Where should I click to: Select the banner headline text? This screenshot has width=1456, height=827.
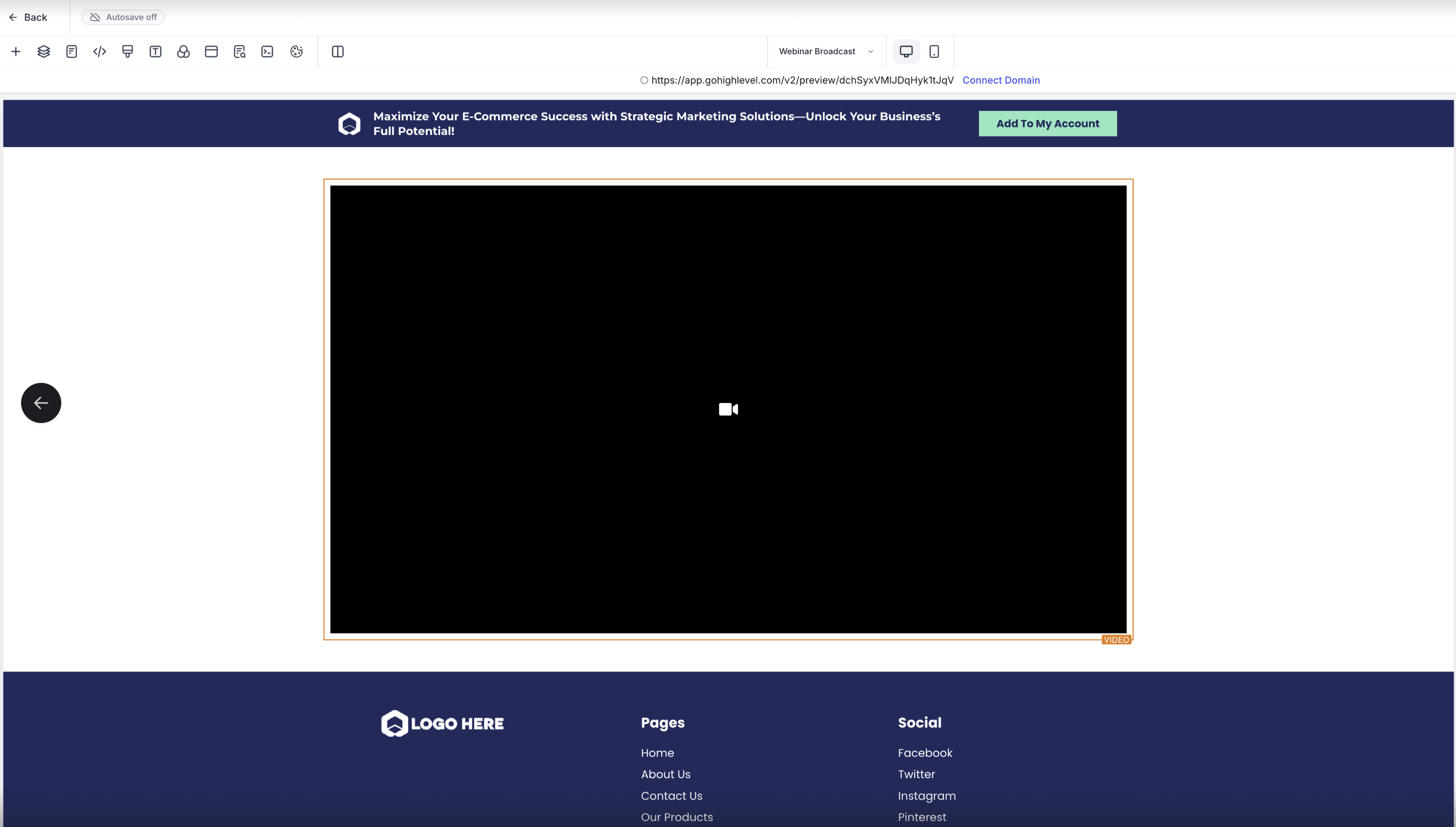click(x=657, y=123)
